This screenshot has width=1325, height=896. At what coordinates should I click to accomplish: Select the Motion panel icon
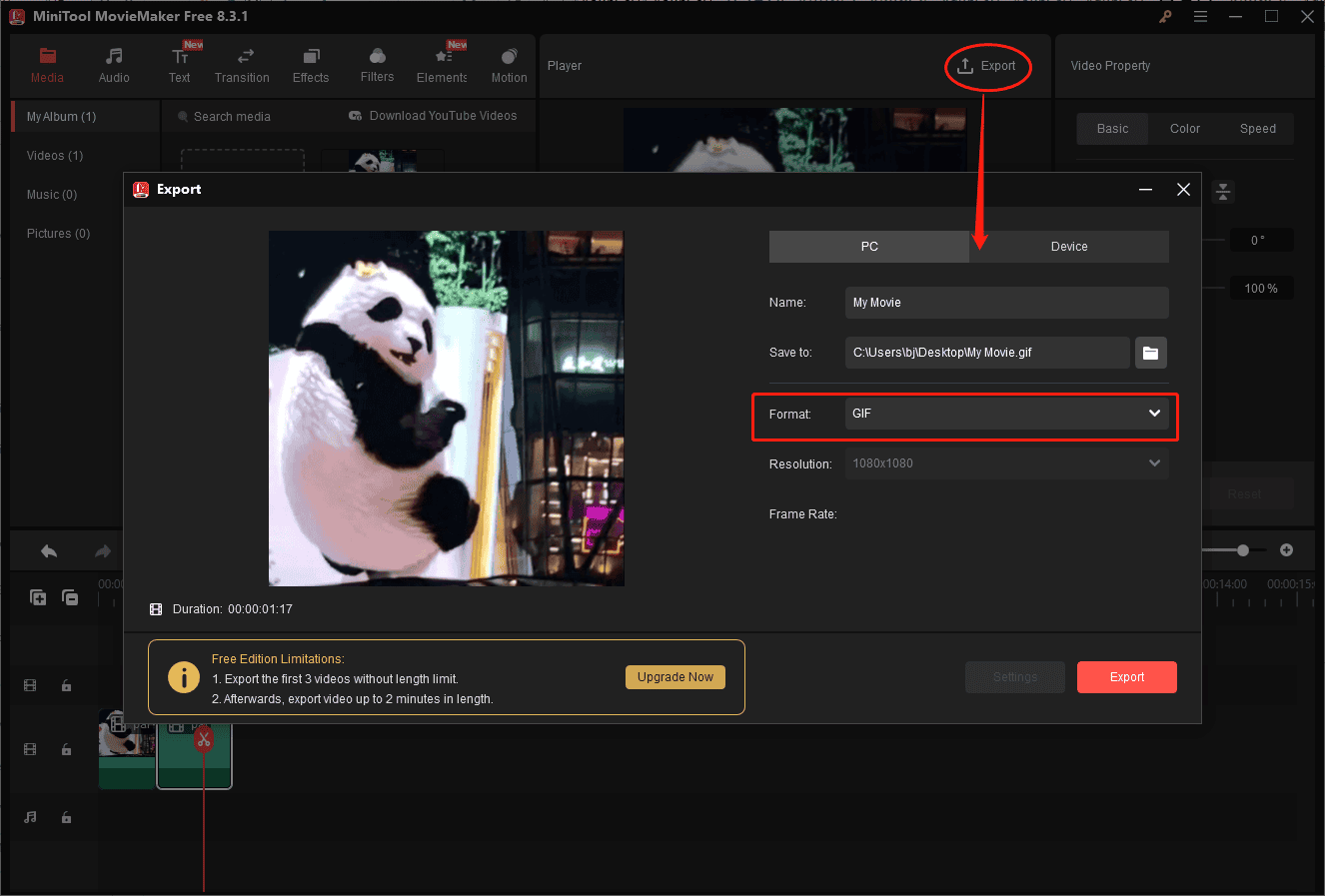(509, 64)
